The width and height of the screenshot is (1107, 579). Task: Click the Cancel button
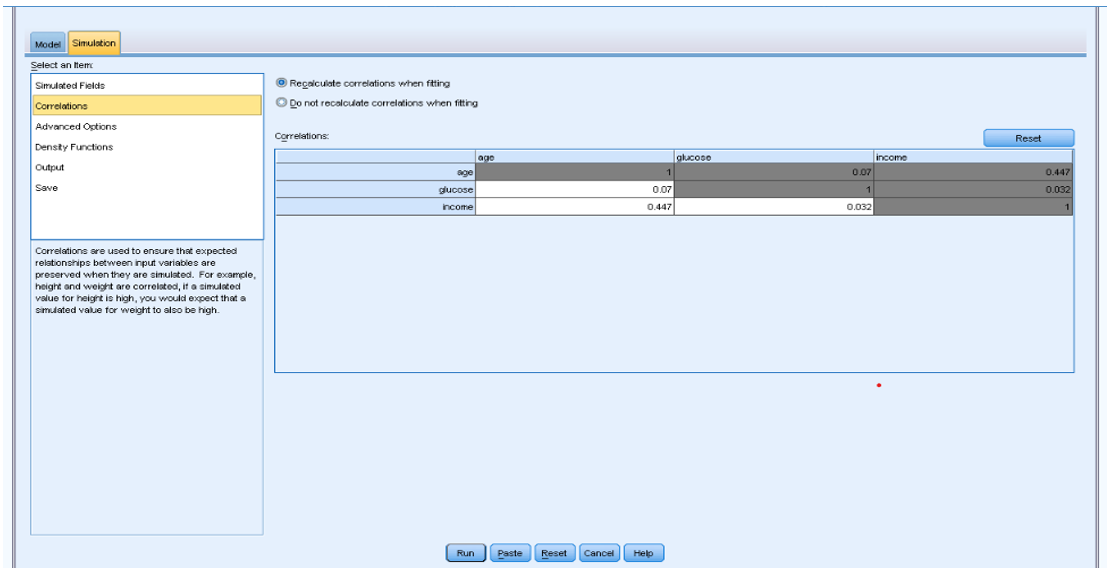click(x=599, y=552)
